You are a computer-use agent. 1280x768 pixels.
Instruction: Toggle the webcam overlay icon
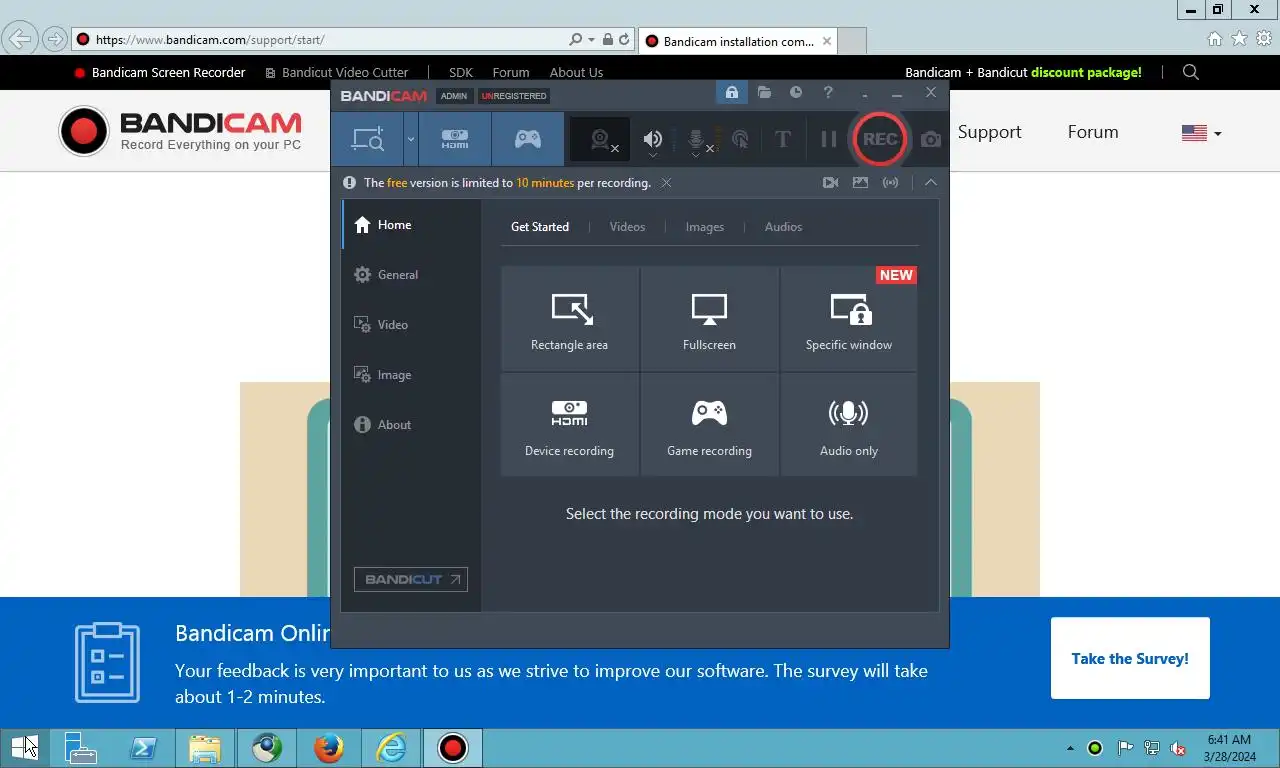[600, 140]
